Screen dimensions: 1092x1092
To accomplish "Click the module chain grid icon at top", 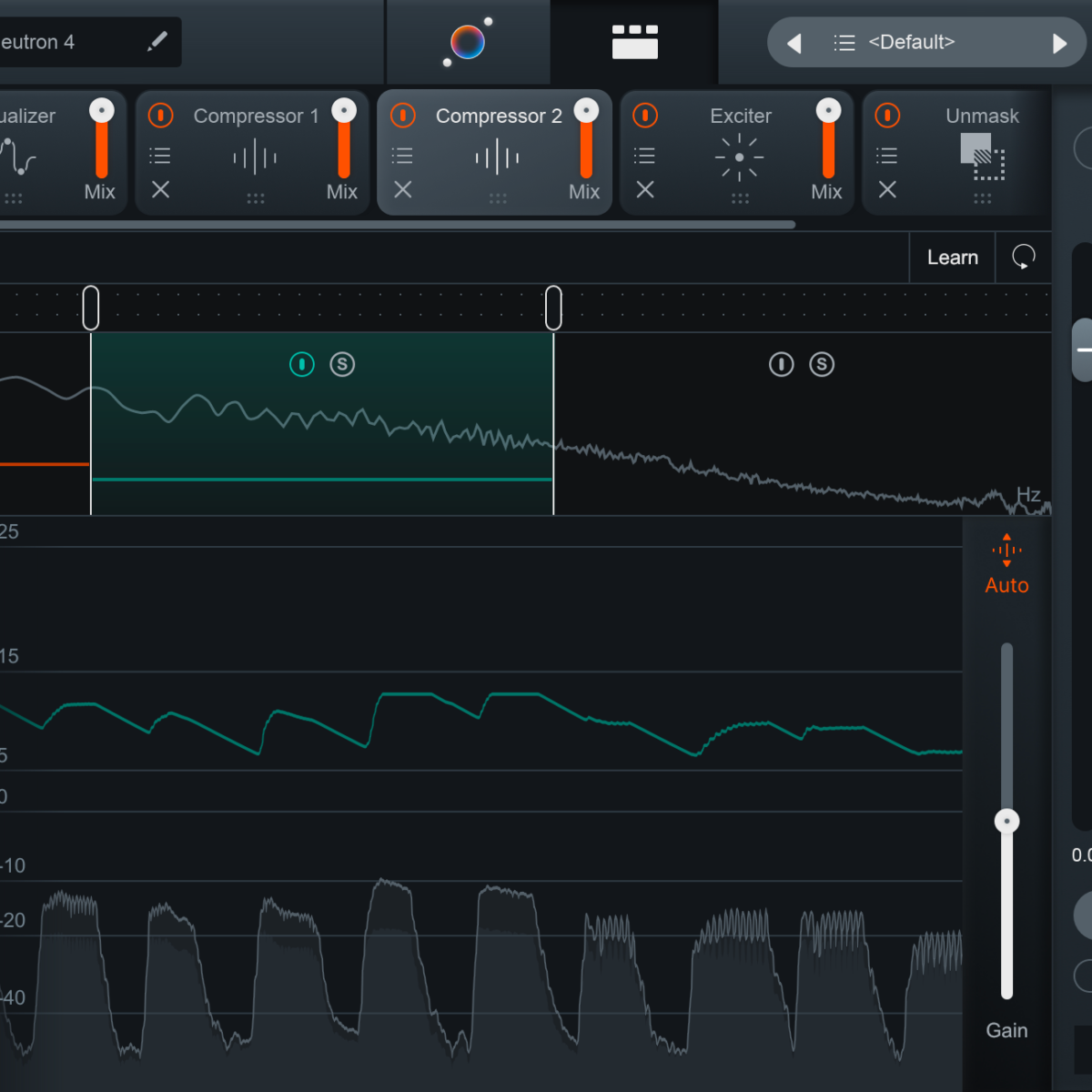I will 634,41.
